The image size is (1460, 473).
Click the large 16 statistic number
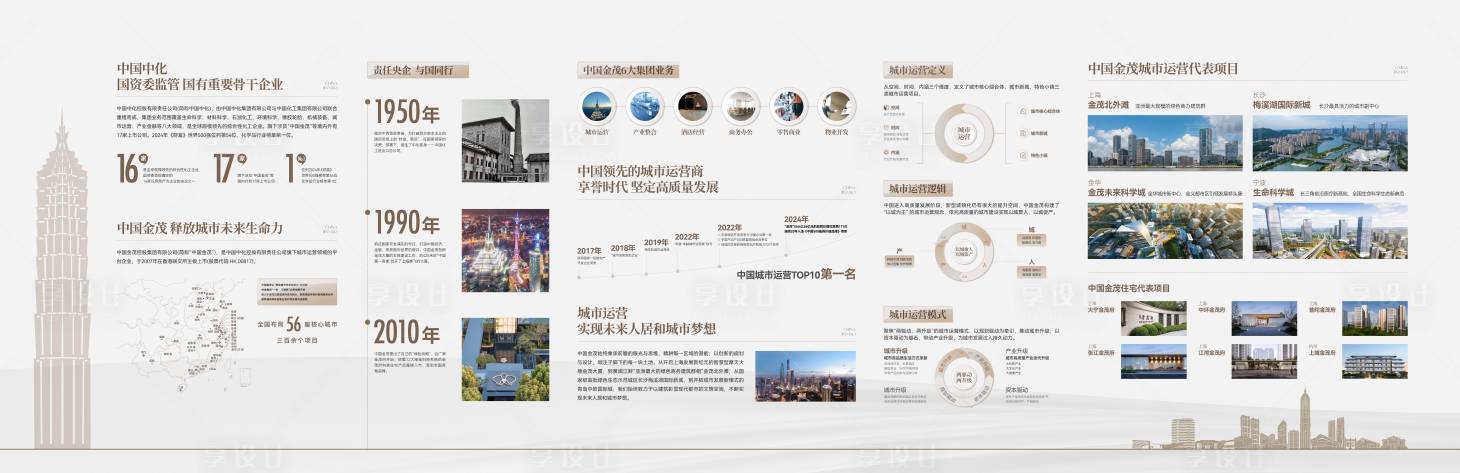pyautogui.click(x=130, y=167)
